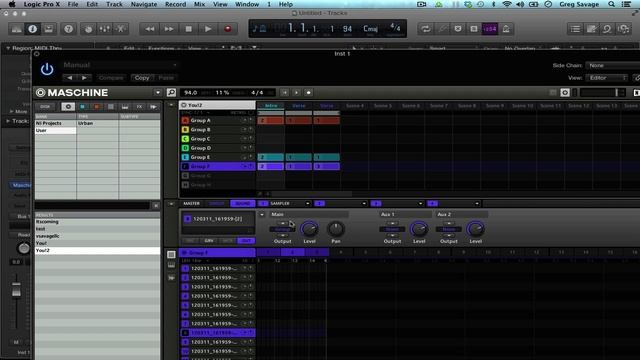Open the Logic Pro library panel icon
The width and height of the screenshot is (640, 360).
tap(16, 29)
